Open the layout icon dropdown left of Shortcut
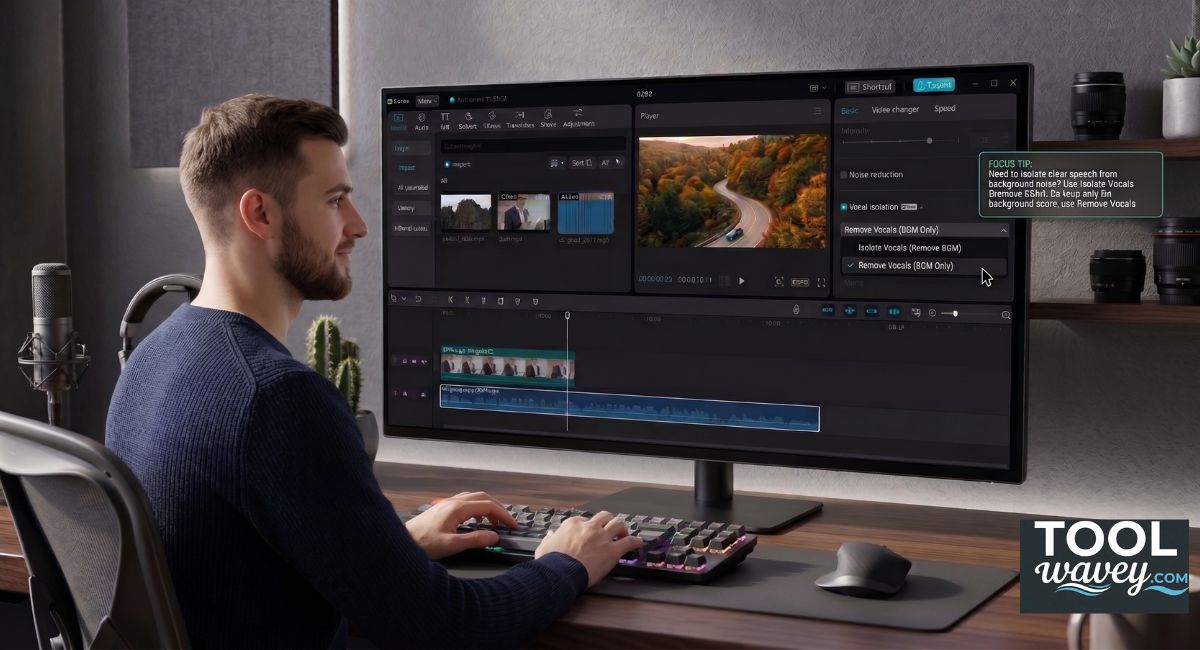The width and height of the screenshot is (1200, 650). click(816, 88)
